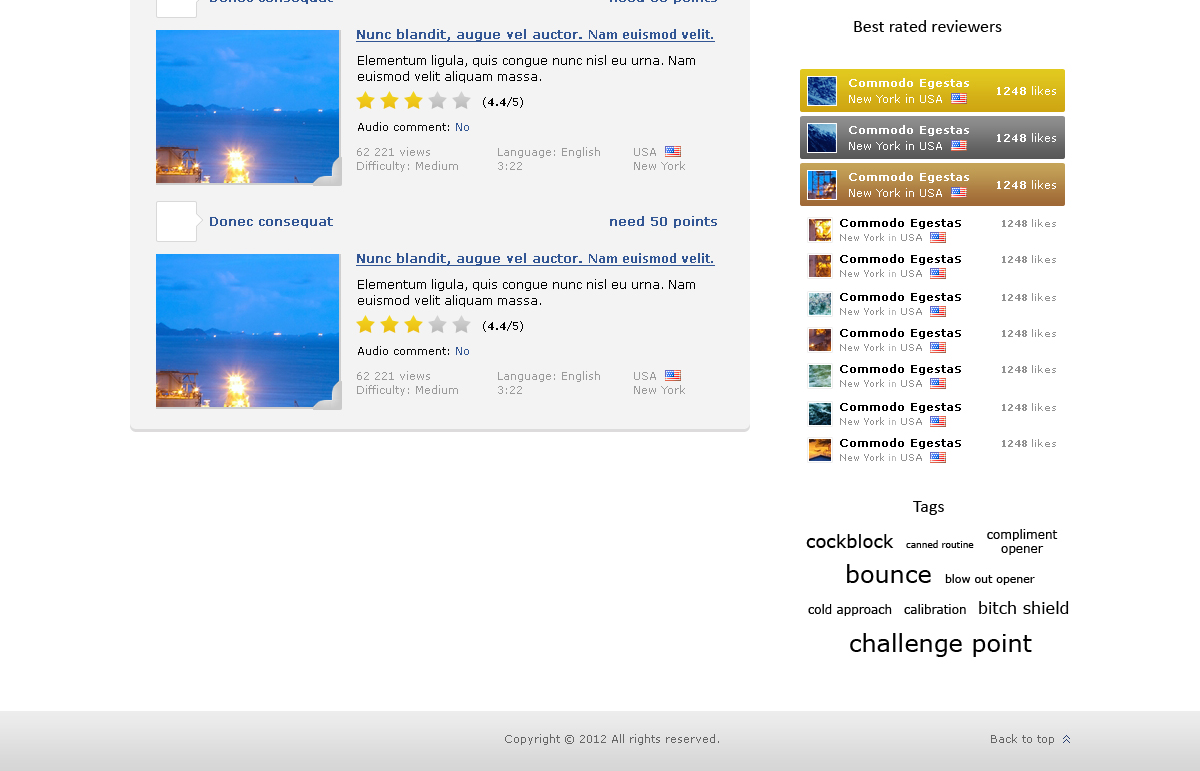Open the bronze-highlighted reviewer's avatar
This screenshot has height=771, width=1200.
pos(822,185)
